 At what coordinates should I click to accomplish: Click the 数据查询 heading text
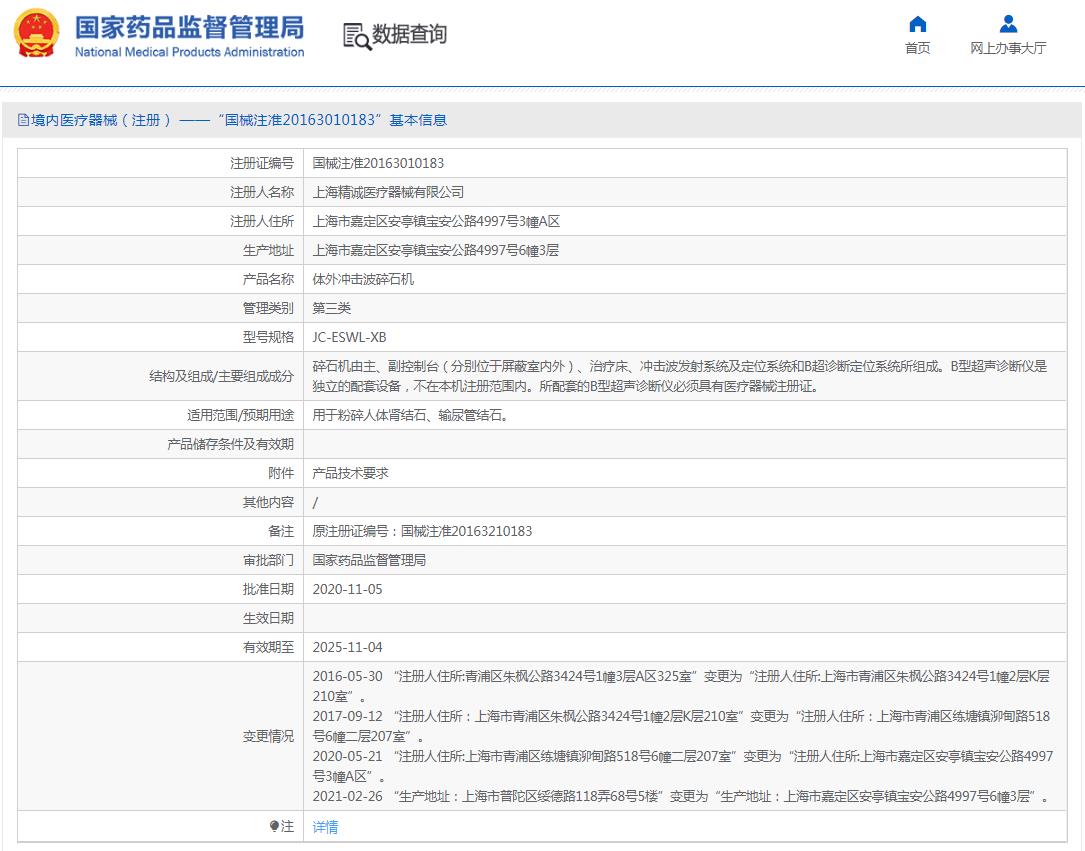click(x=410, y=35)
